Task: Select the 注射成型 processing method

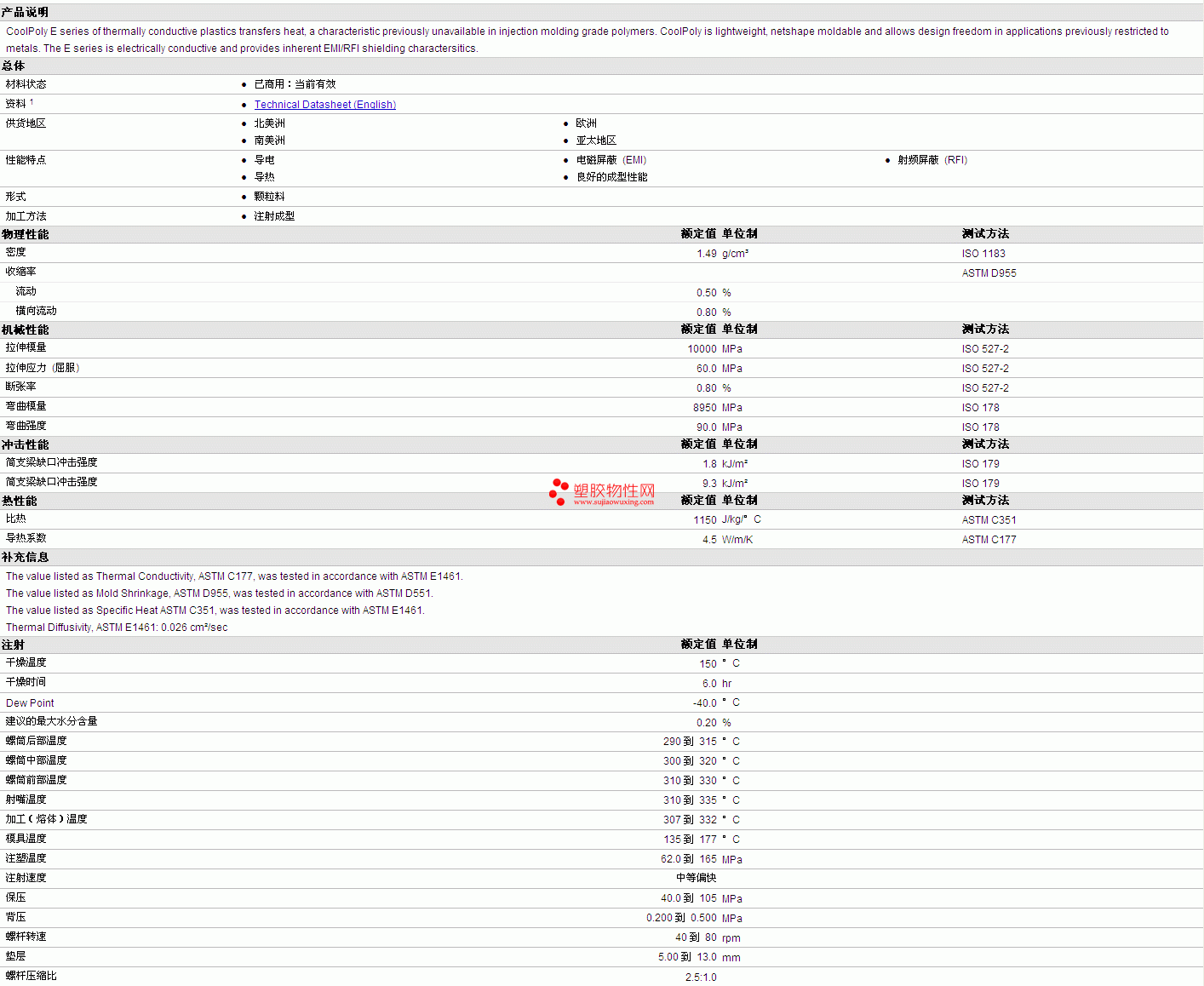Action: tap(275, 216)
